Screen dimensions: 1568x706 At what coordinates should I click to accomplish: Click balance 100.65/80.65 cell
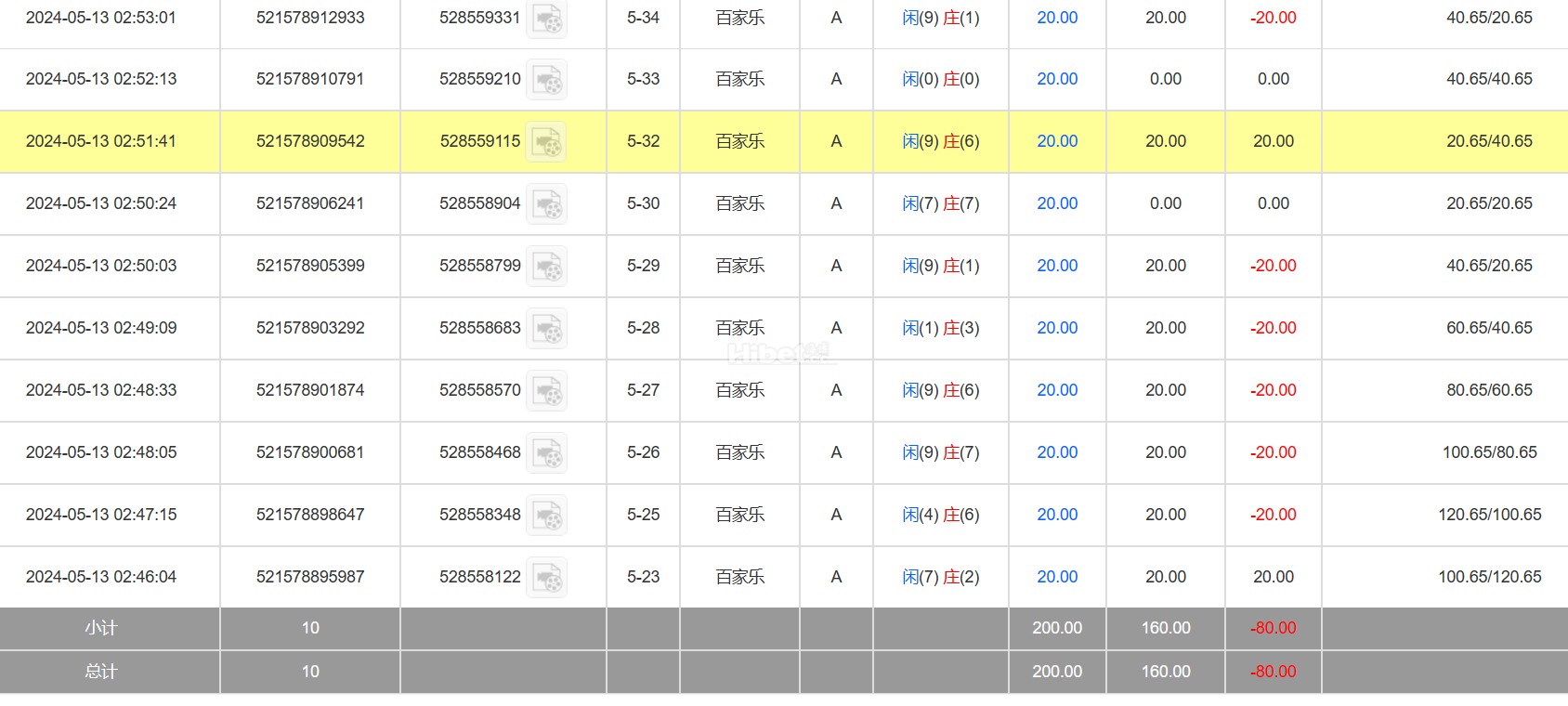1490,452
